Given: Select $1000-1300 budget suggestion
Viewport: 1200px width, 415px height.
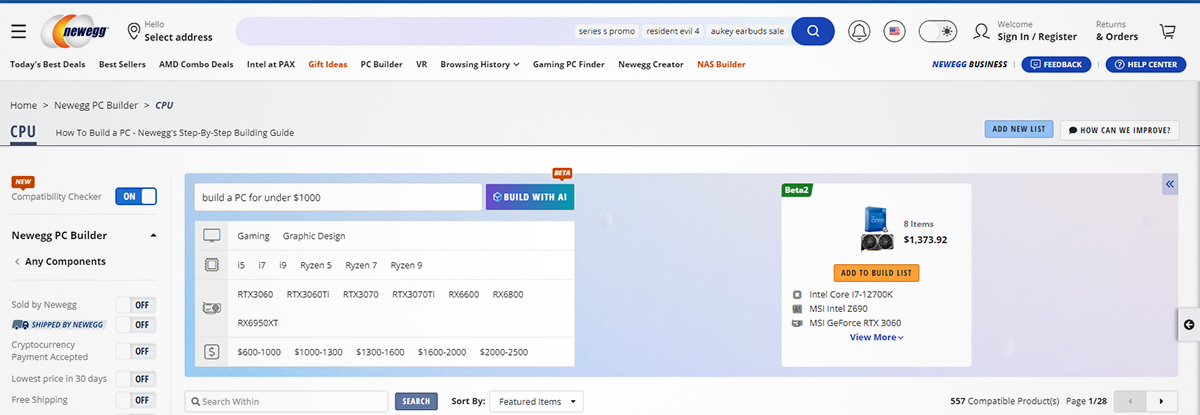Looking at the screenshot, I should [318, 352].
